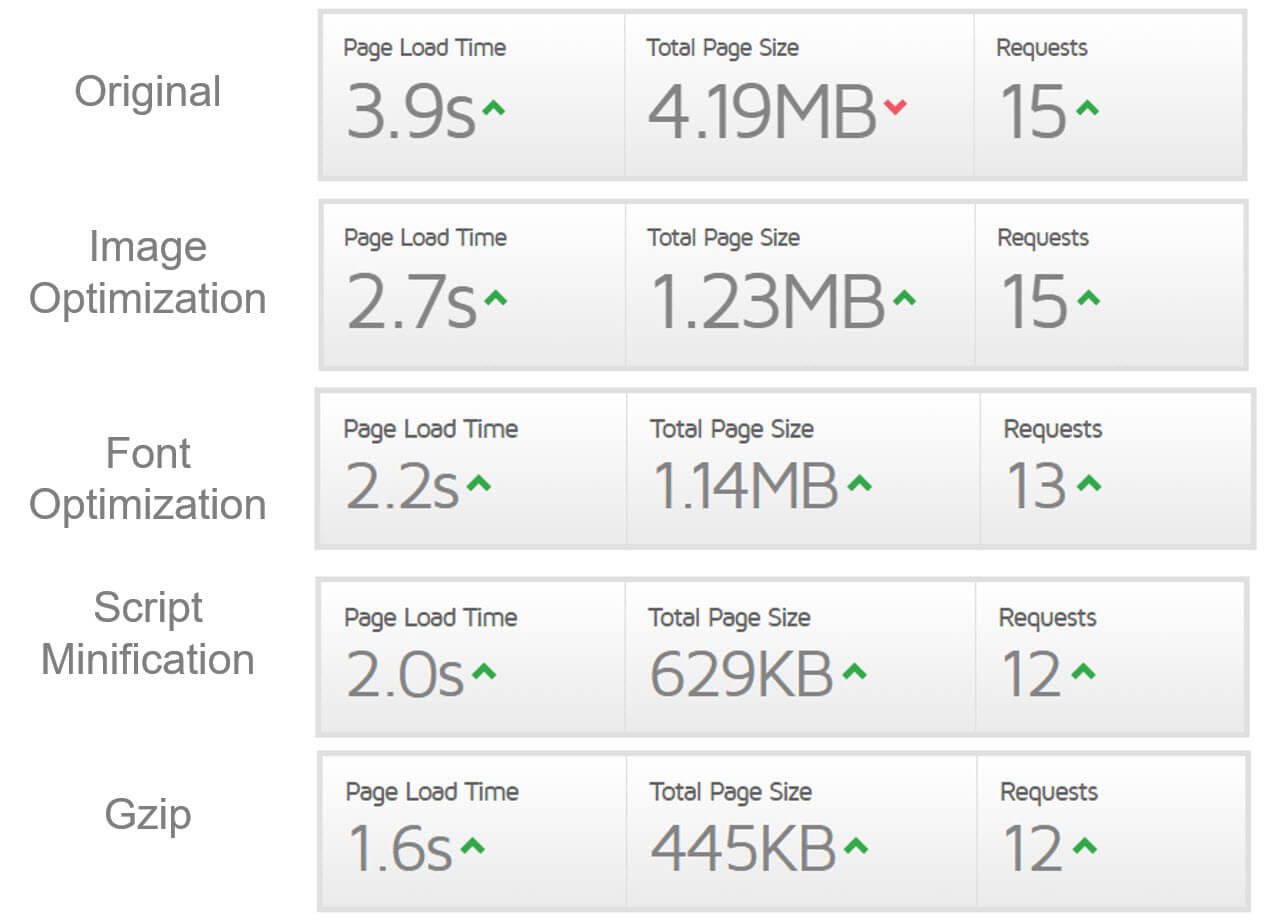Click the green arrow next to 445KB

pyautogui.click(x=855, y=846)
